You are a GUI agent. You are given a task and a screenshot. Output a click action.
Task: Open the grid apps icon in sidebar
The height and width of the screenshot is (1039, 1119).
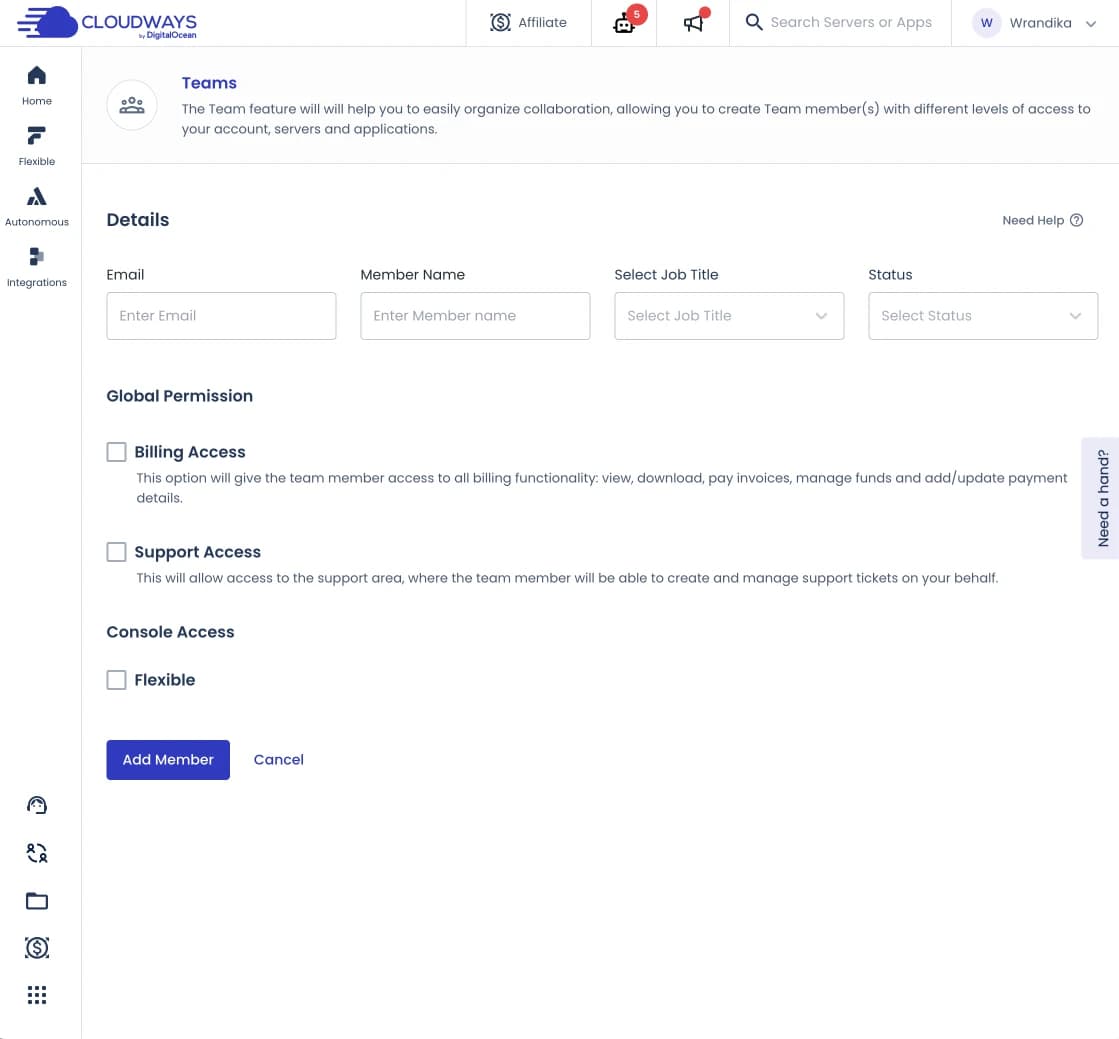coord(37,995)
